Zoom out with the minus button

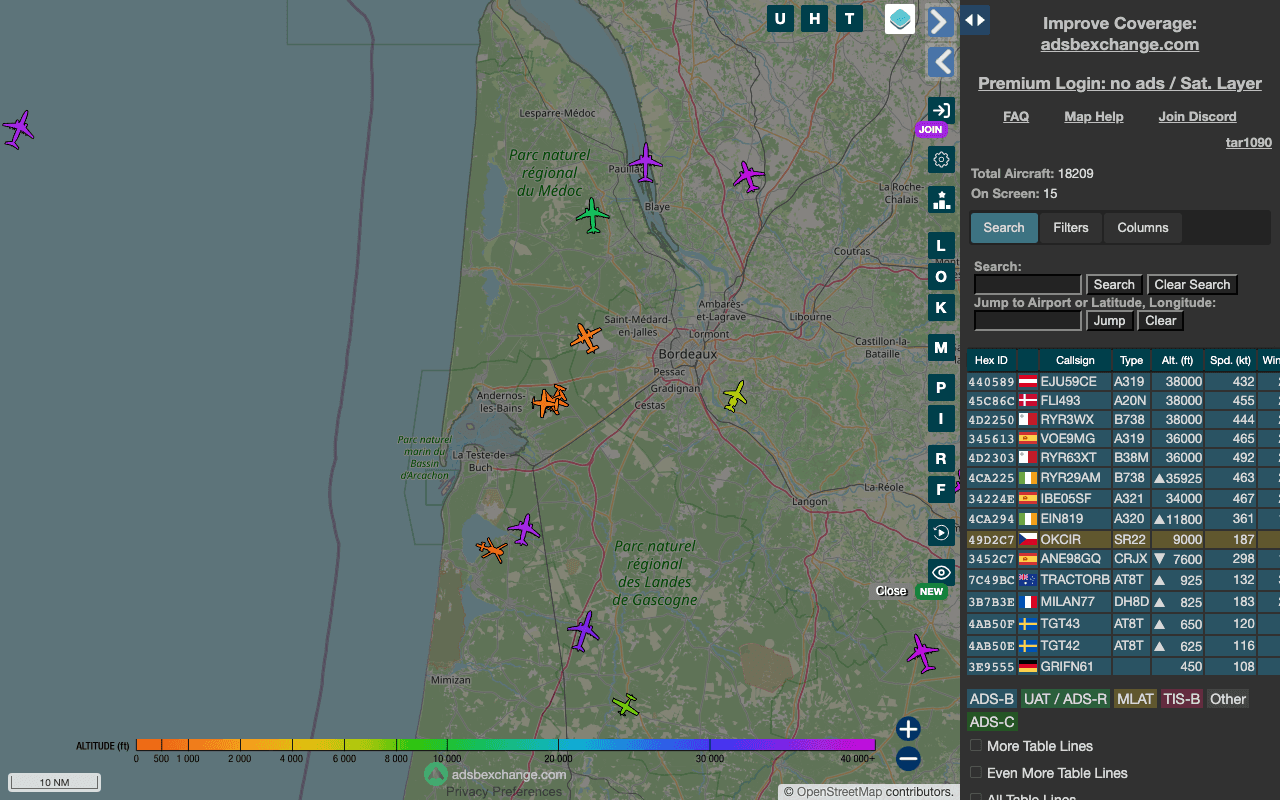908,759
